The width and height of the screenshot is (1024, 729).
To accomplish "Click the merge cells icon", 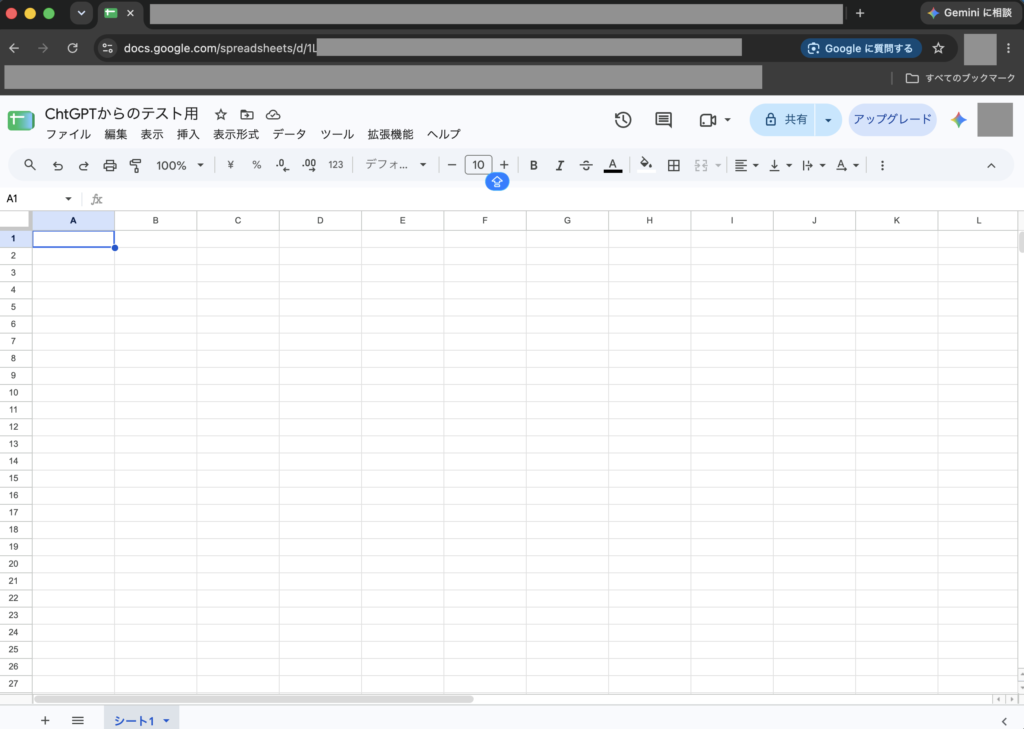I will point(701,166).
